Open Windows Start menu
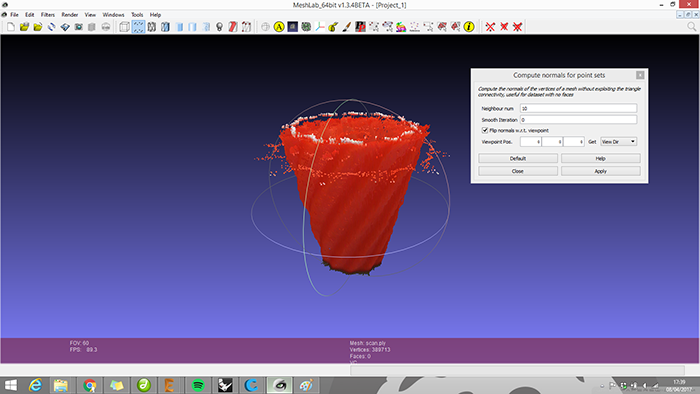This screenshot has height=394, width=700. [10, 385]
